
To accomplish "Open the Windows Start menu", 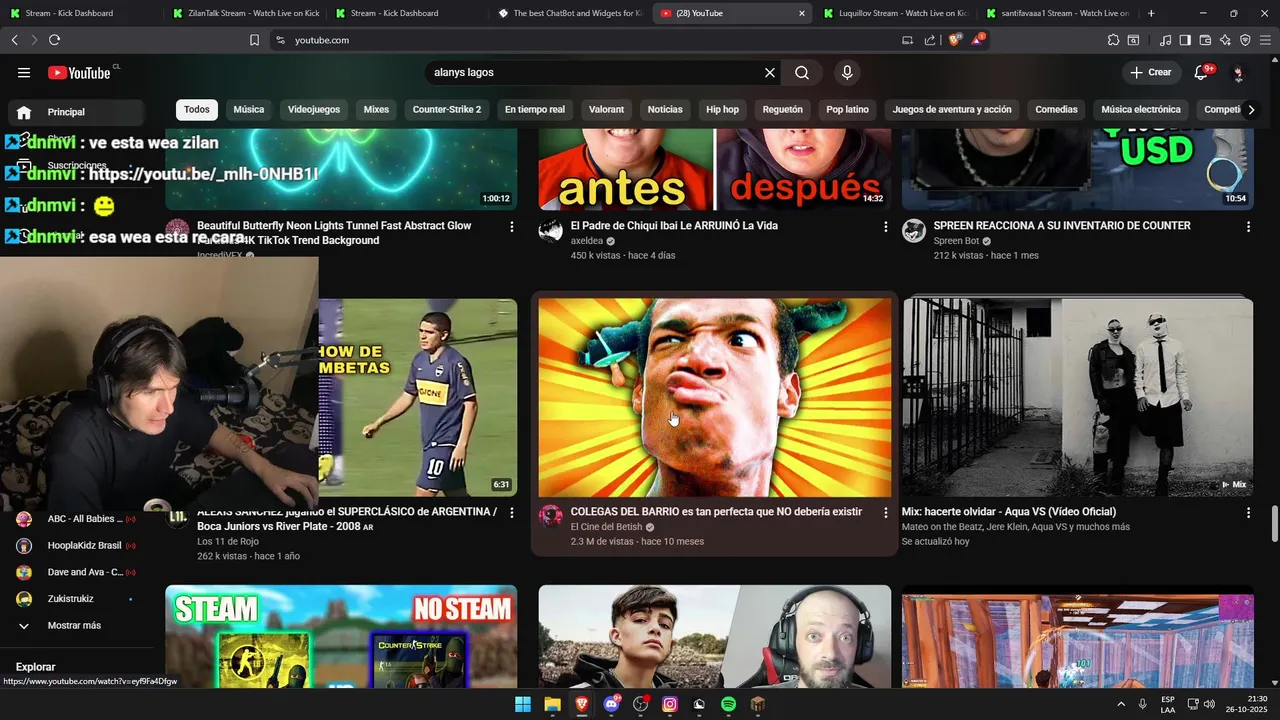I will (x=523, y=704).
